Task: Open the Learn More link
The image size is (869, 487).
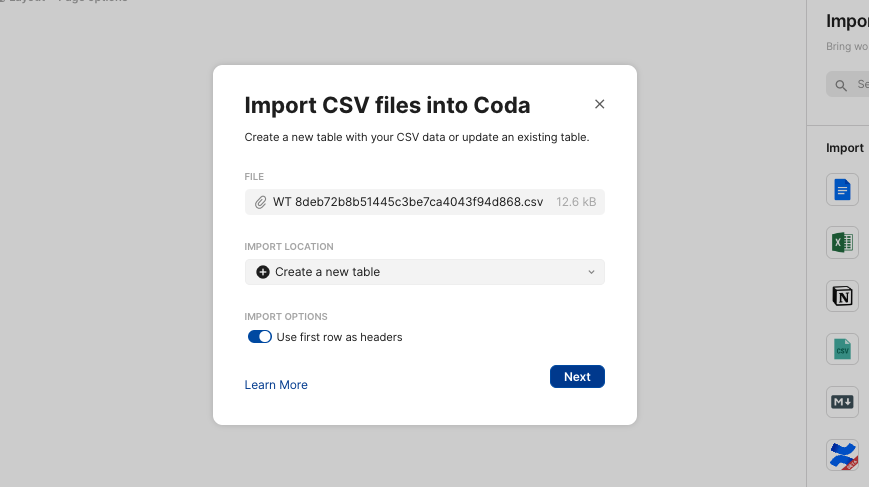Action: (x=276, y=385)
